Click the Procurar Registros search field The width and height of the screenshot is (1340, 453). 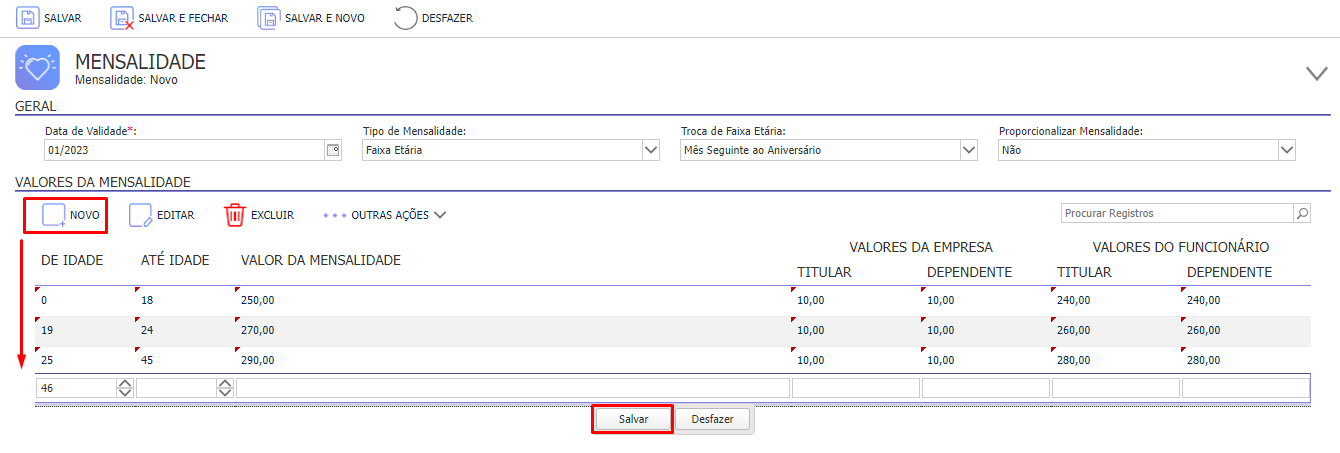1177,213
